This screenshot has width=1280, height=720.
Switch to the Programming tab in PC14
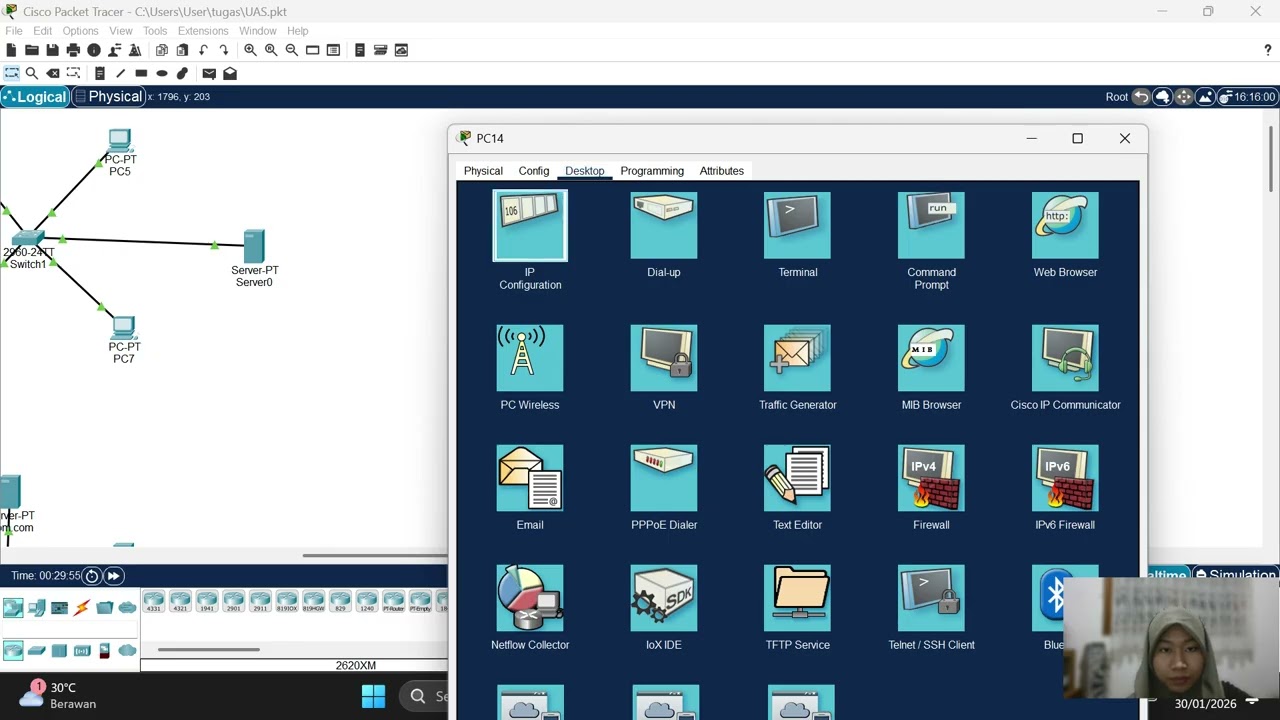[x=652, y=171]
